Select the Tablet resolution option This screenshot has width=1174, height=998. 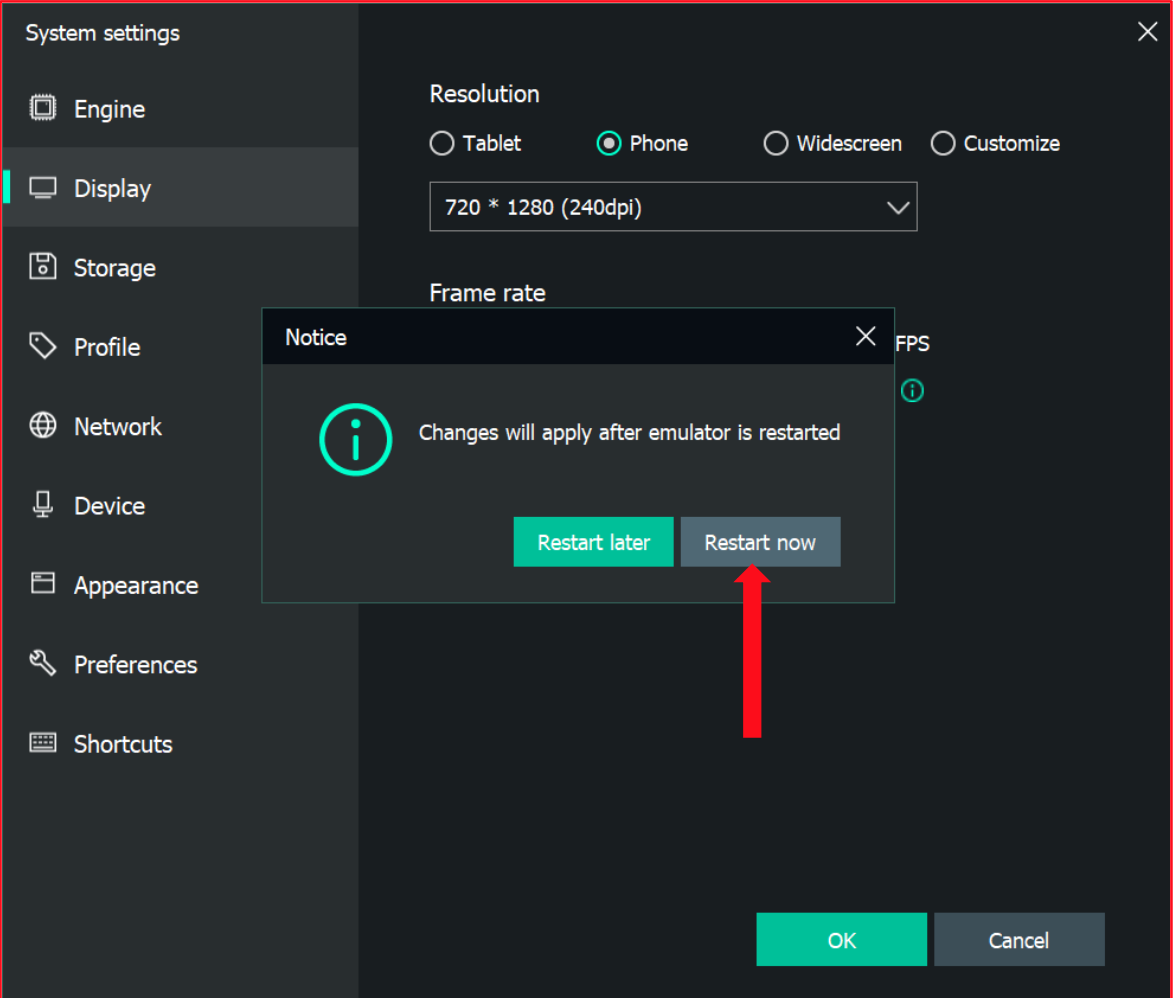pos(442,144)
